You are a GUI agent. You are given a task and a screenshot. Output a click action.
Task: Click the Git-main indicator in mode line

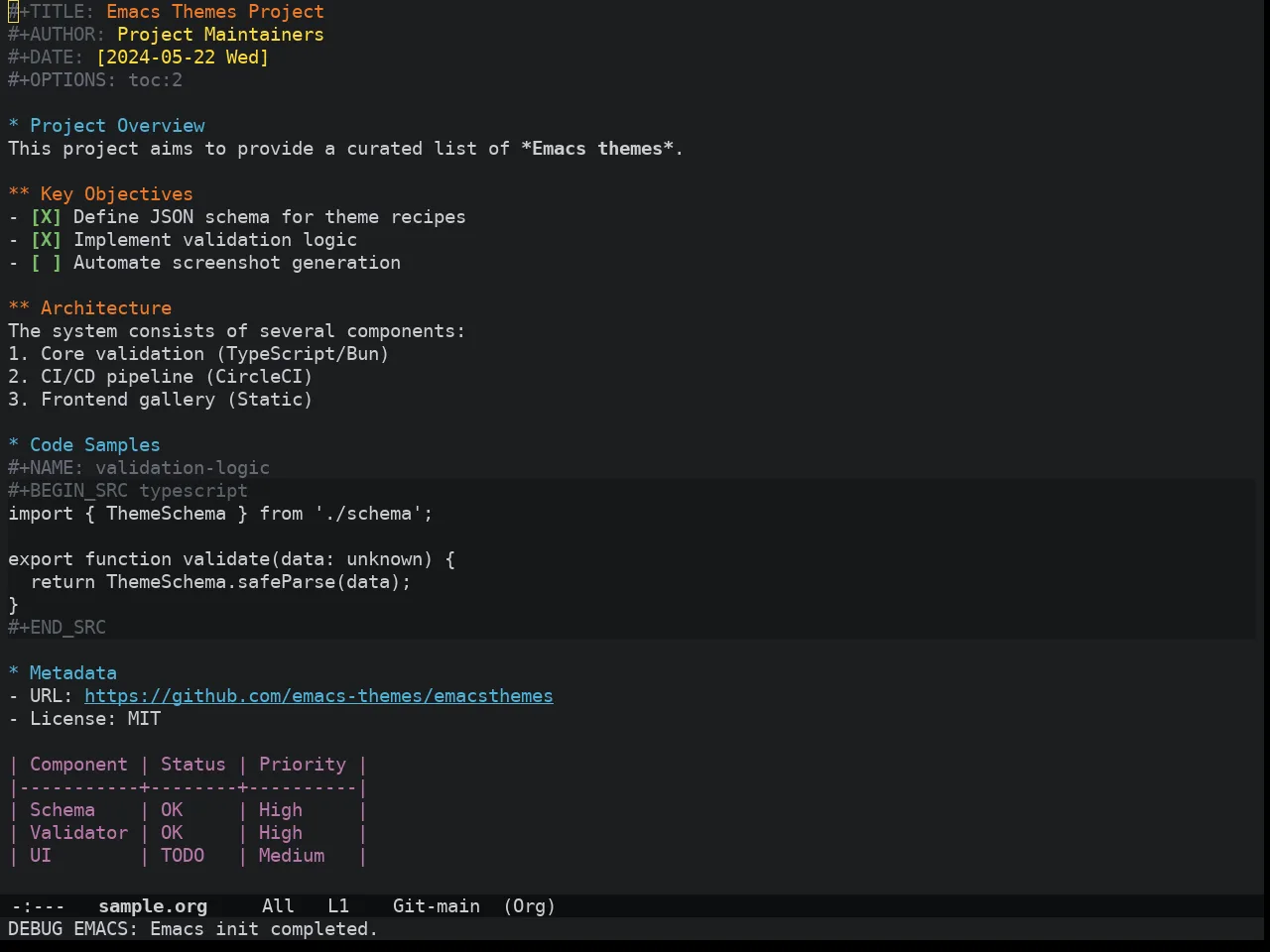pyautogui.click(x=437, y=906)
